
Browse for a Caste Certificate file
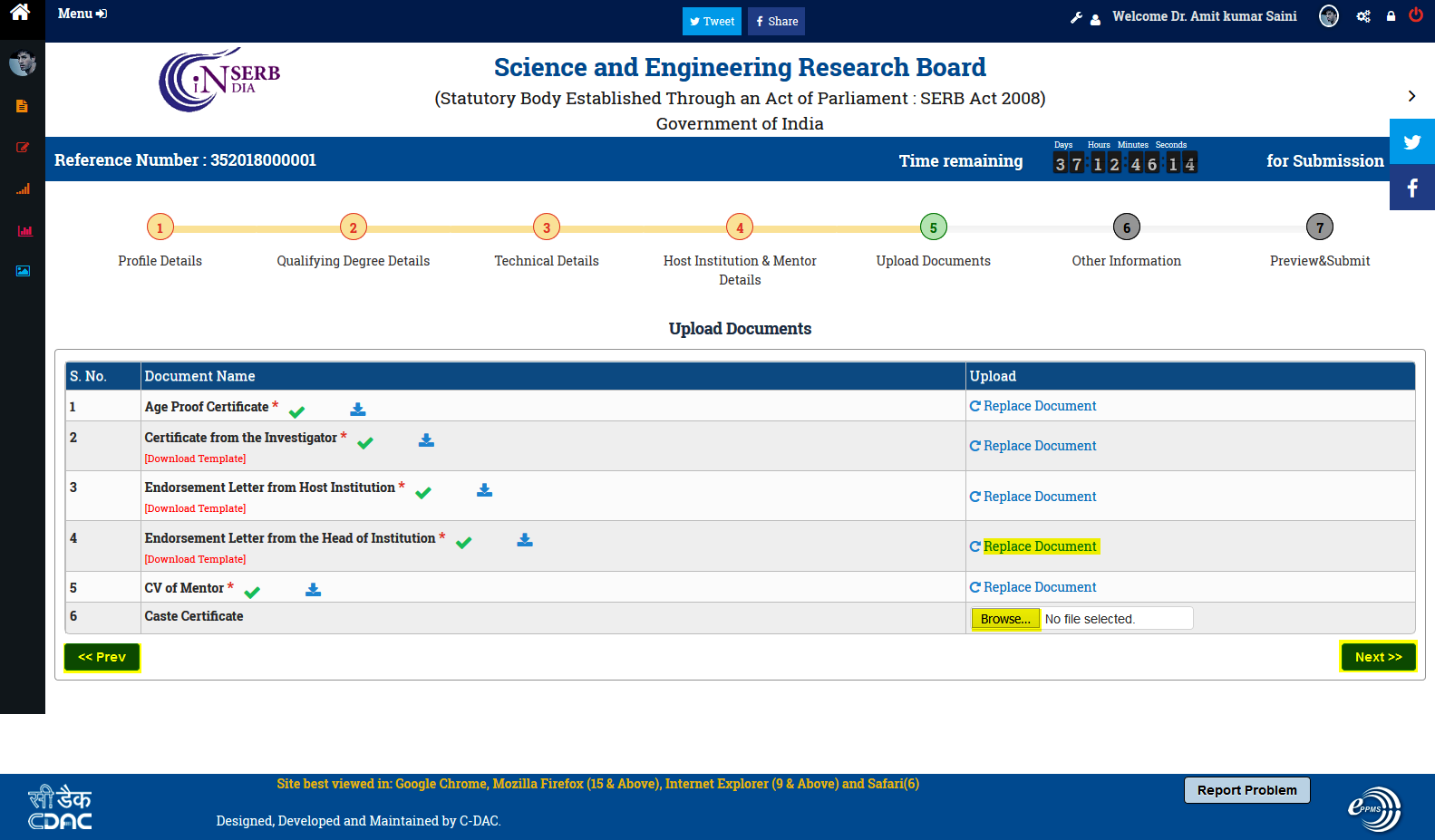[1005, 619]
